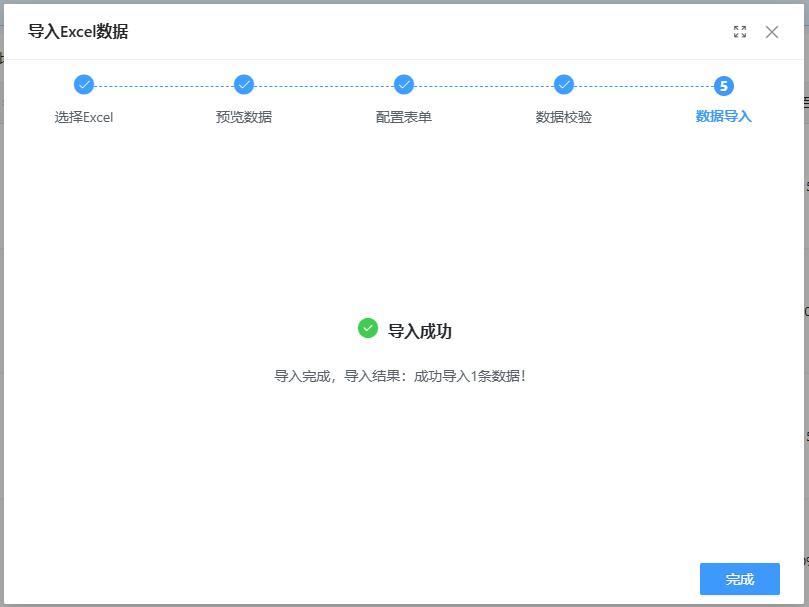The image size is (809, 607).
Task: Select the 数据校验 step label
Action: [x=564, y=117]
